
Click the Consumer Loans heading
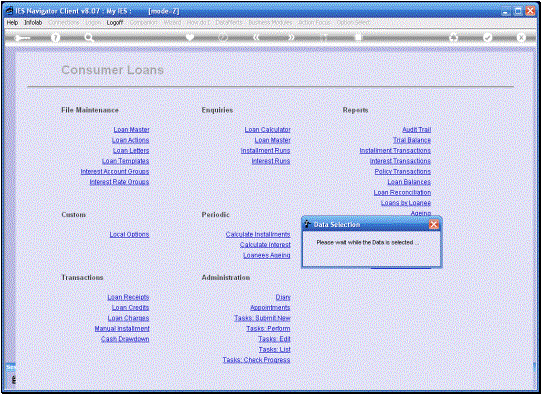(x=112, y=70)
